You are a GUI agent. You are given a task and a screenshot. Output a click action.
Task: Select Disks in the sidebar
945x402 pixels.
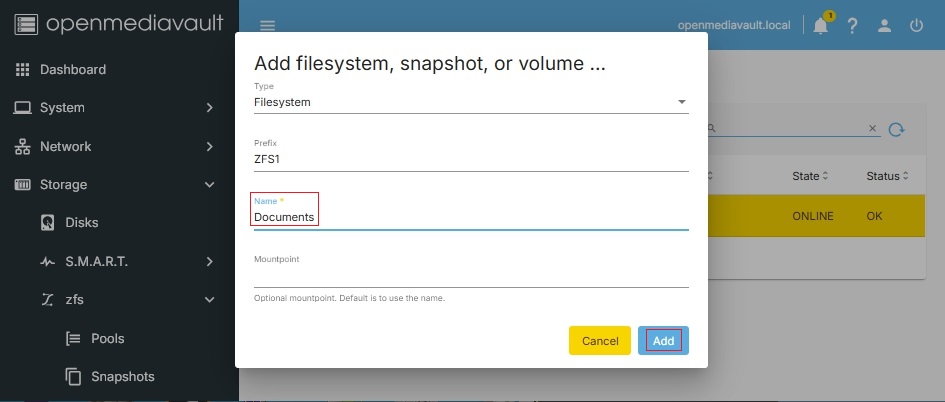[82, 223]
